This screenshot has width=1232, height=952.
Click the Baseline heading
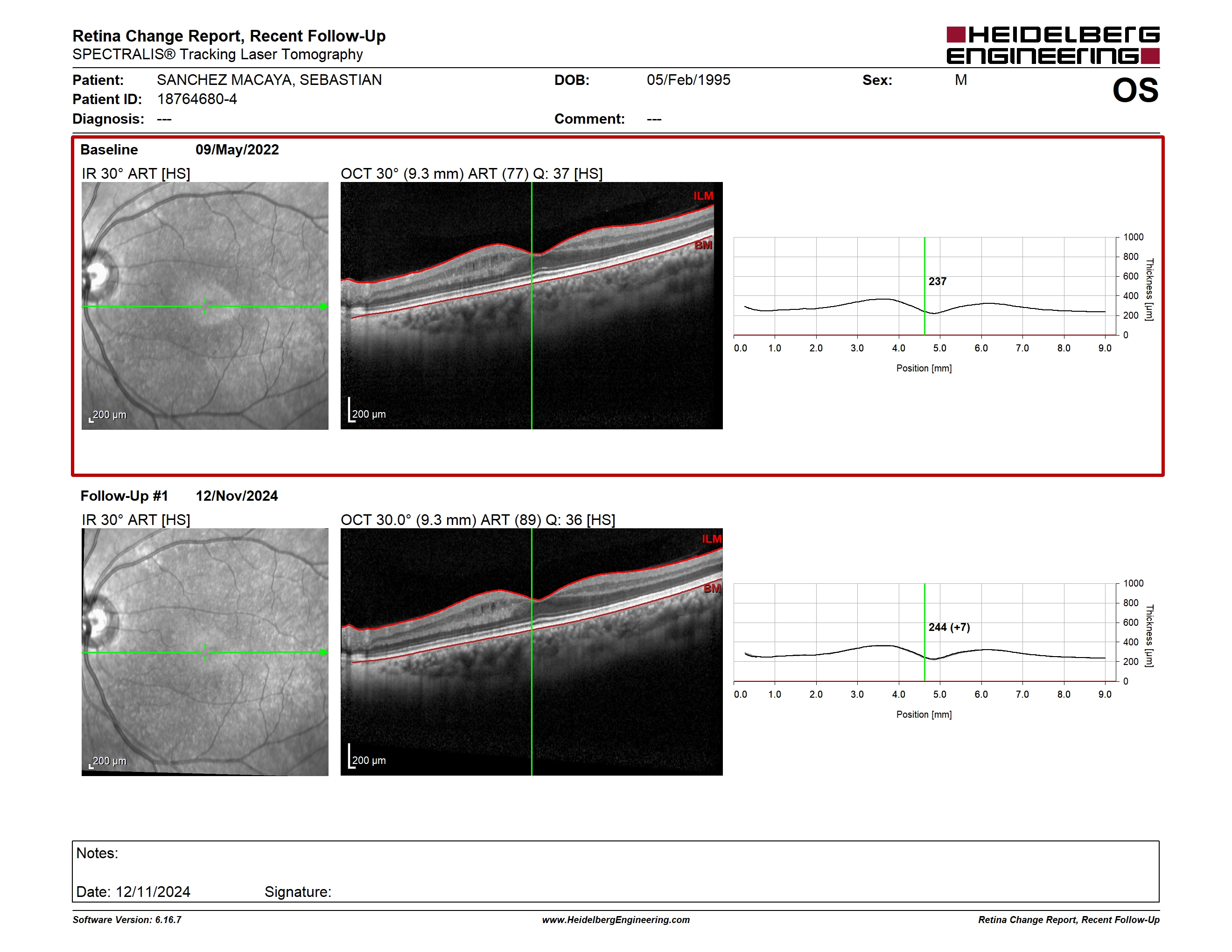(x=109, y=150)
